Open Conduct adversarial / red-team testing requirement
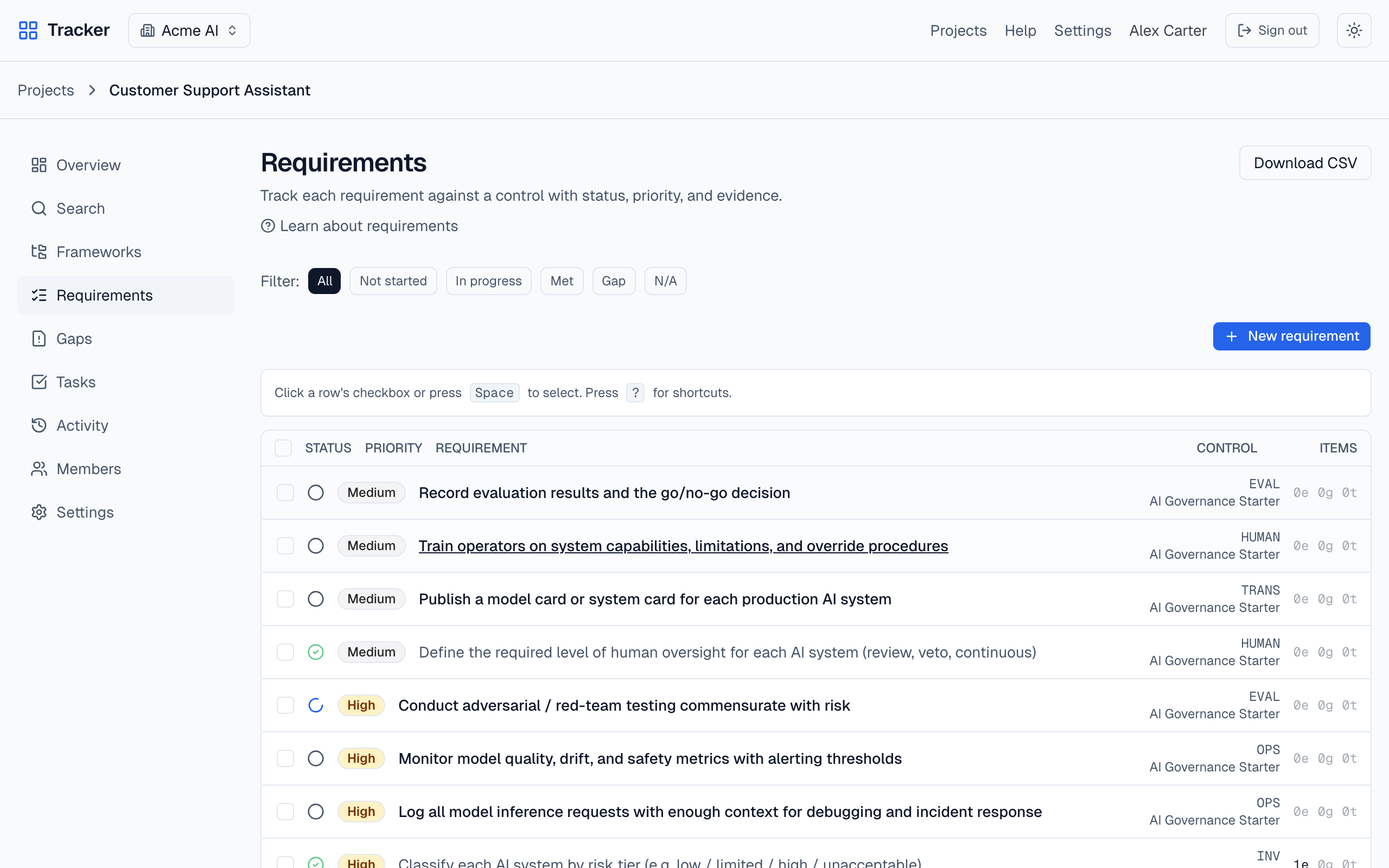Viewport: 1389px width, 868px height. [624, 706]
